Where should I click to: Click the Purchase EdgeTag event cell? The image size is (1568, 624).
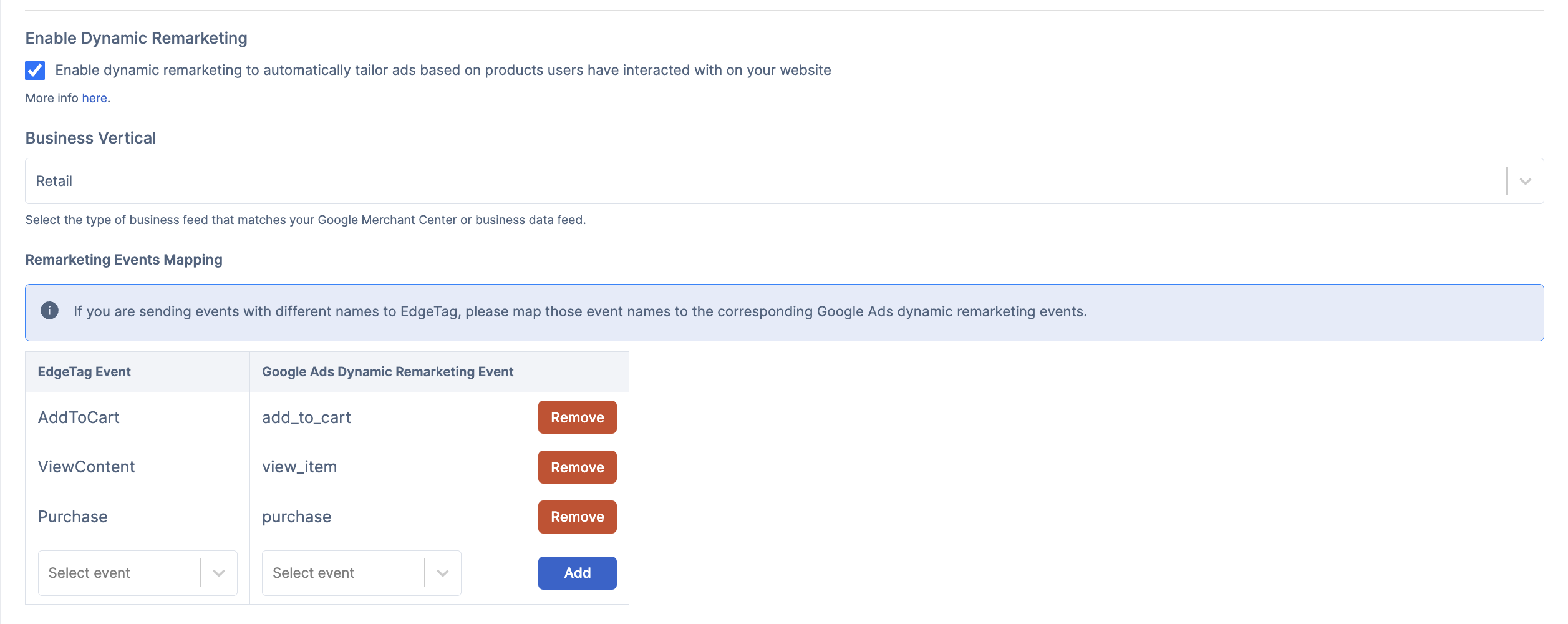73,517
